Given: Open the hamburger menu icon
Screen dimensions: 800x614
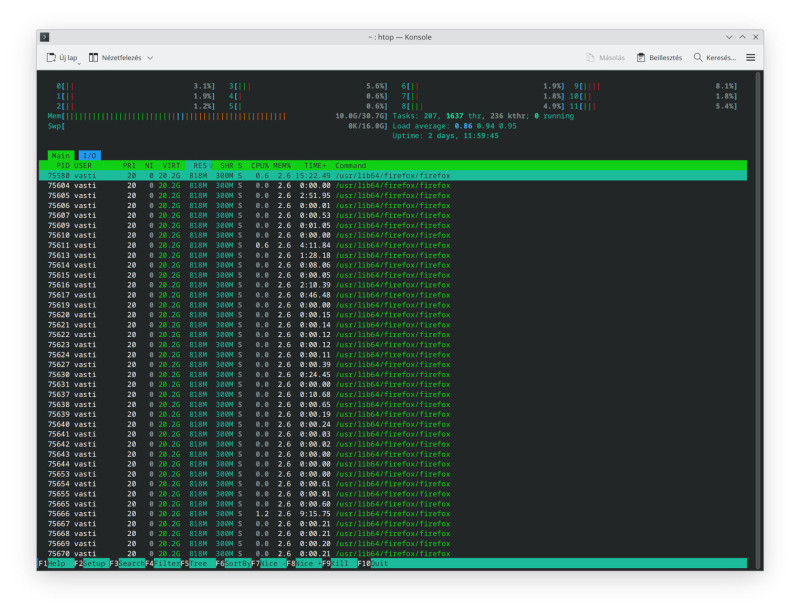Looking at the screenshot, I should pos(751,58).
